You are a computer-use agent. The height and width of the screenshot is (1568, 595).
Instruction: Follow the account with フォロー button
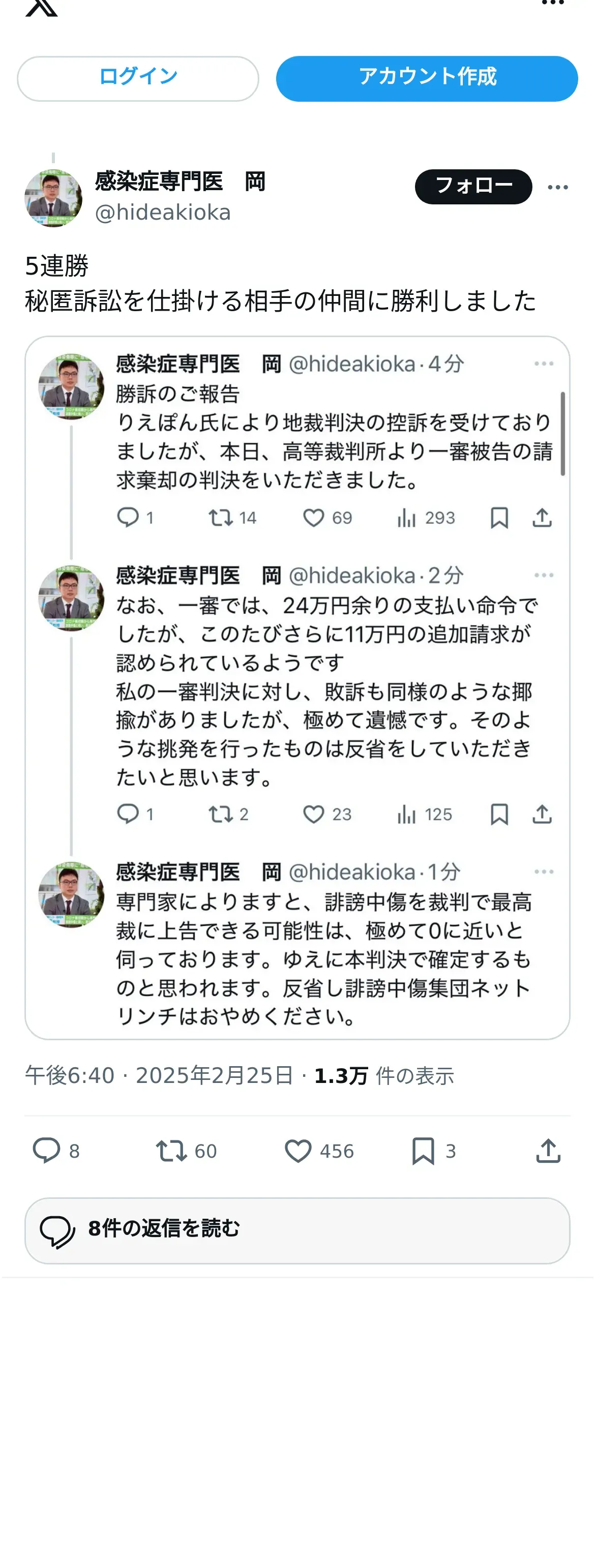coord(473,186)
